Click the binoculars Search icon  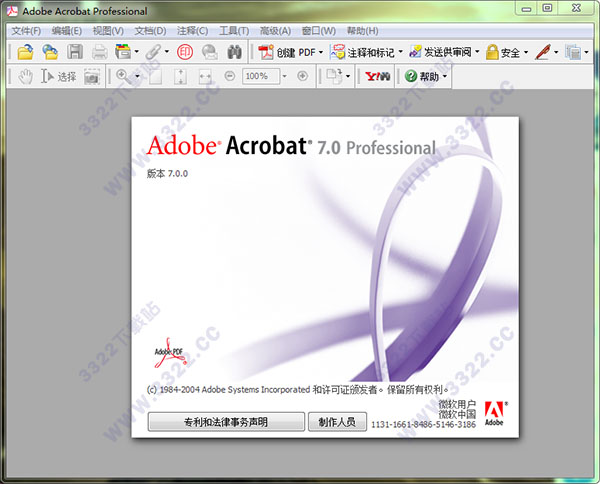pos(236,51)
